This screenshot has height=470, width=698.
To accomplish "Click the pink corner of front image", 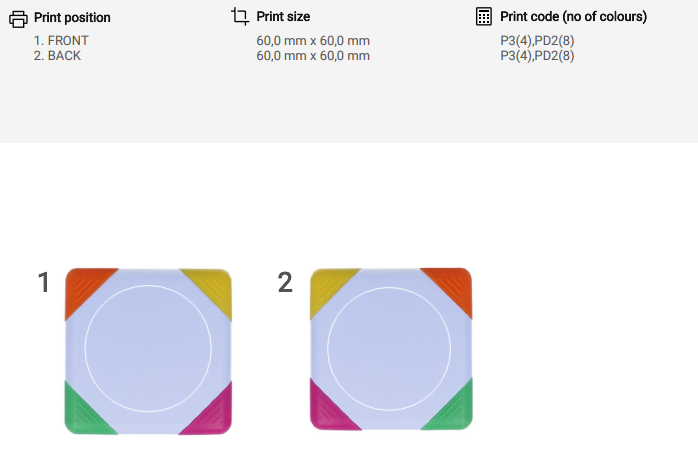I will click(212, 412).
